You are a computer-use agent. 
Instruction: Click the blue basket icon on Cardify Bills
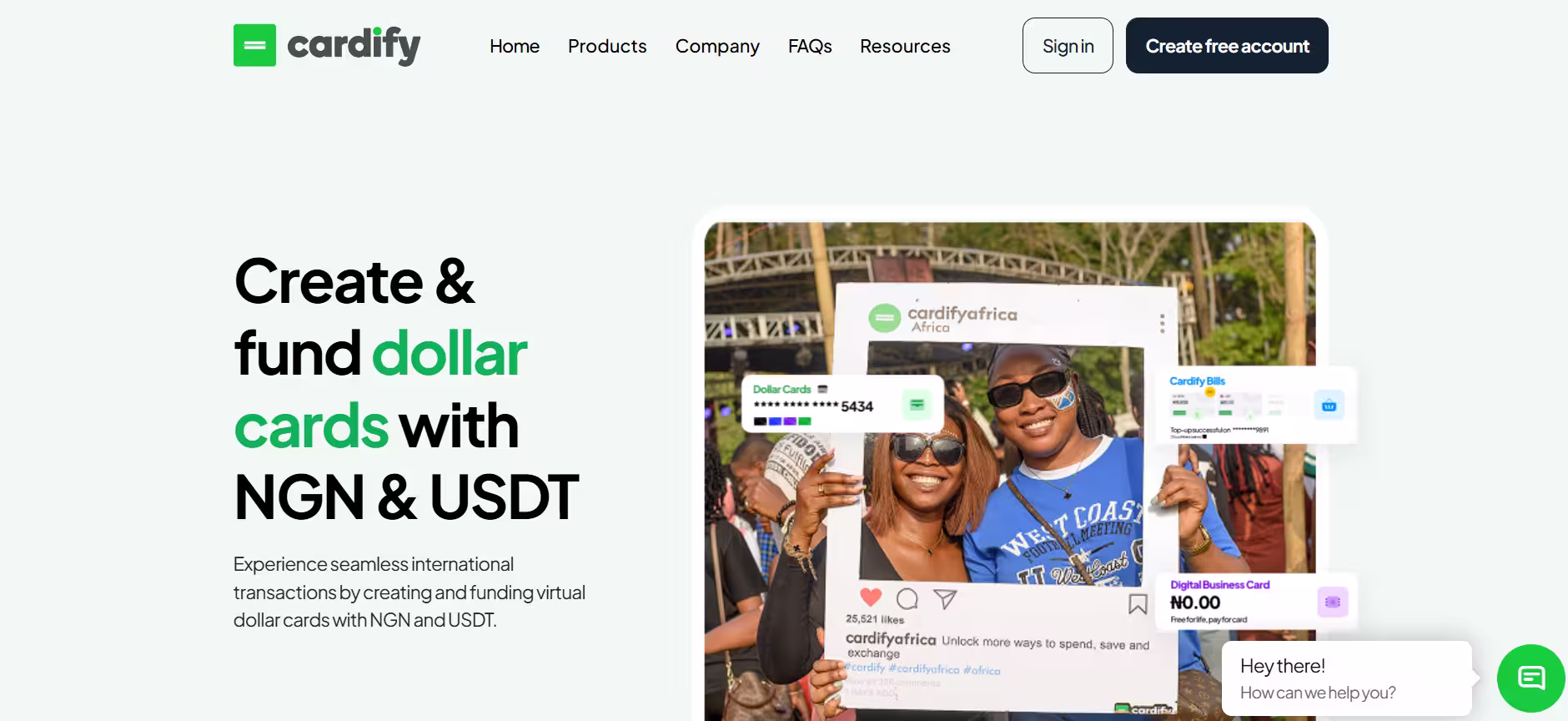click(x=1329, y=406)
